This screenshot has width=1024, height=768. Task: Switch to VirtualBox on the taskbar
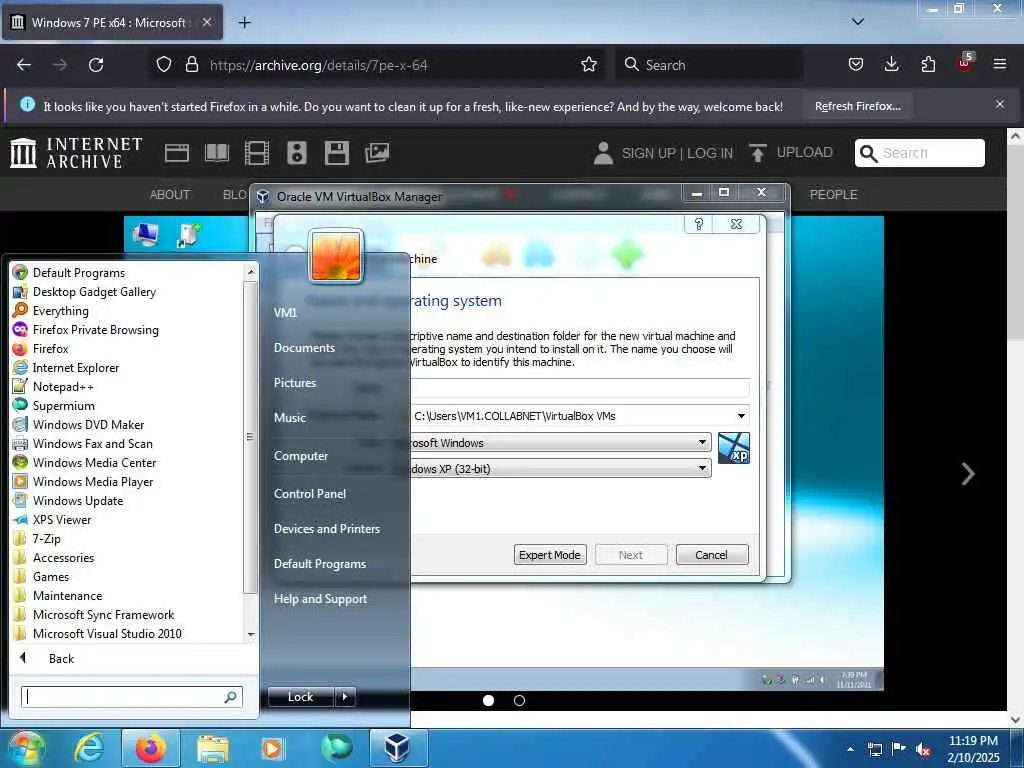point(398,748)
